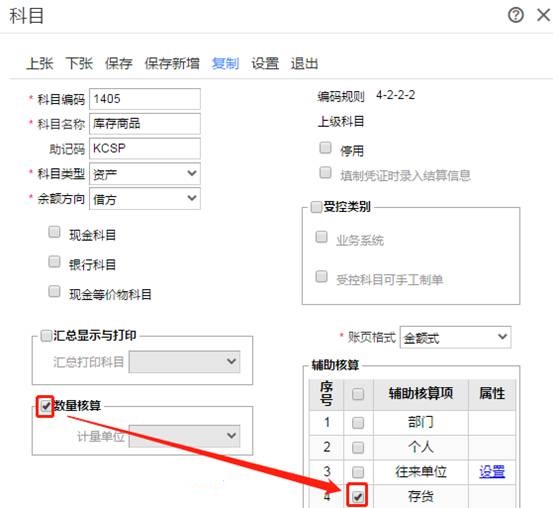The height and width of the screenshot is (508, 553).
Task: Open the help question mark icon
Action: [x=516, y=15]
